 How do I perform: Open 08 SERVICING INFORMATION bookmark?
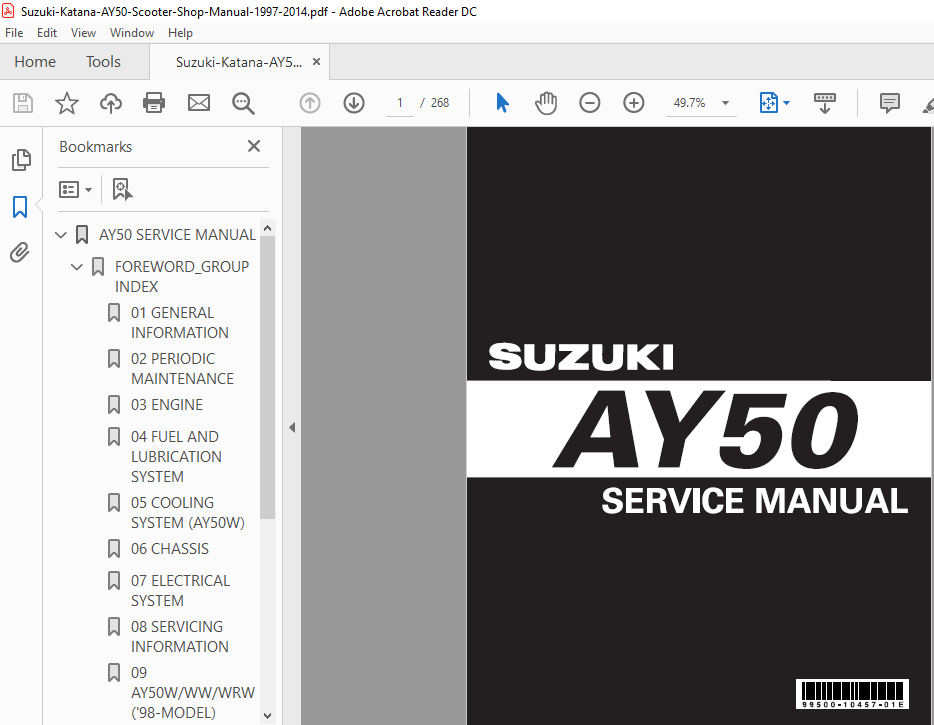coord(179,636)
